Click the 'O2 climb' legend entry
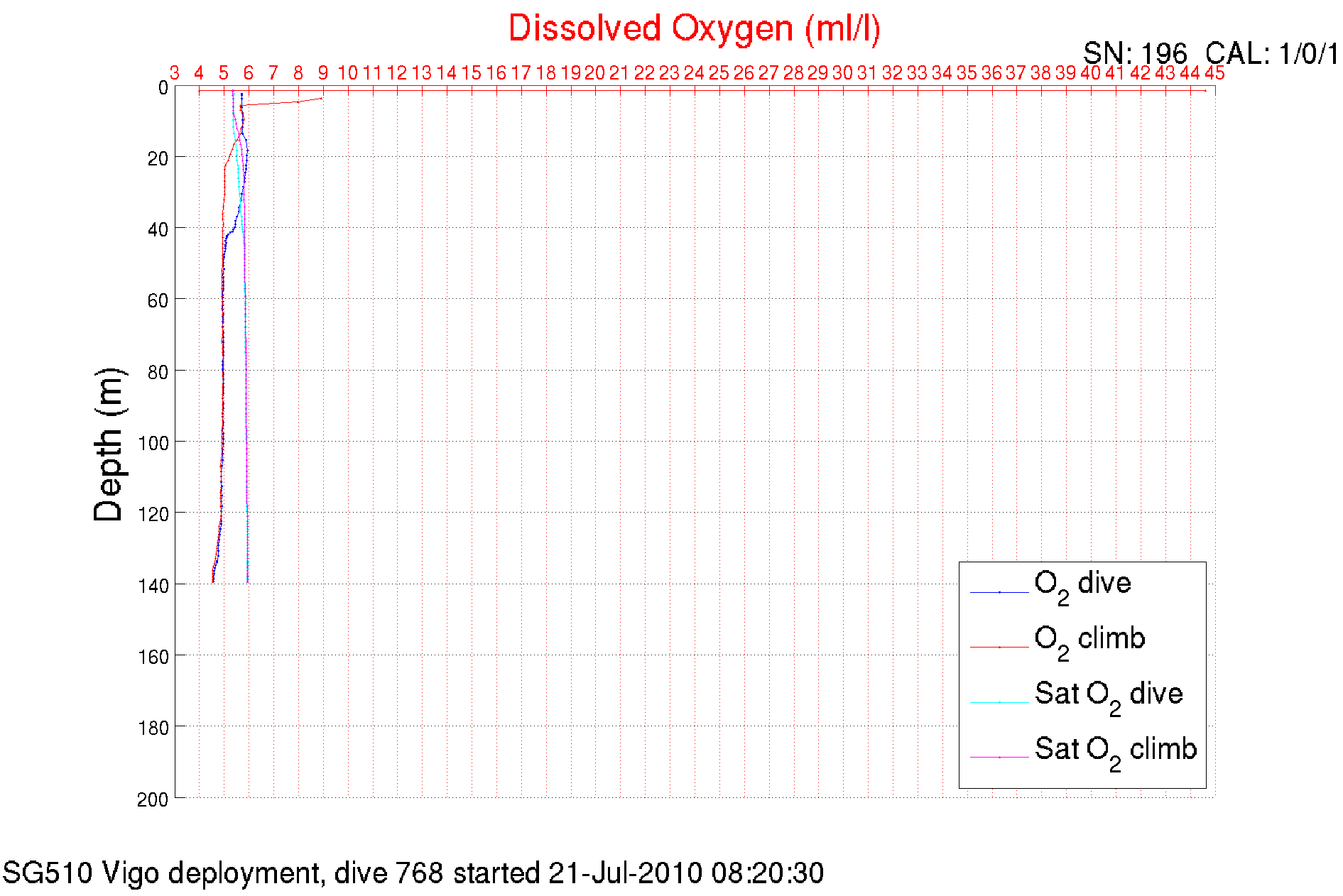This screenshot has width=1343, height=896. coord(1089,643)
